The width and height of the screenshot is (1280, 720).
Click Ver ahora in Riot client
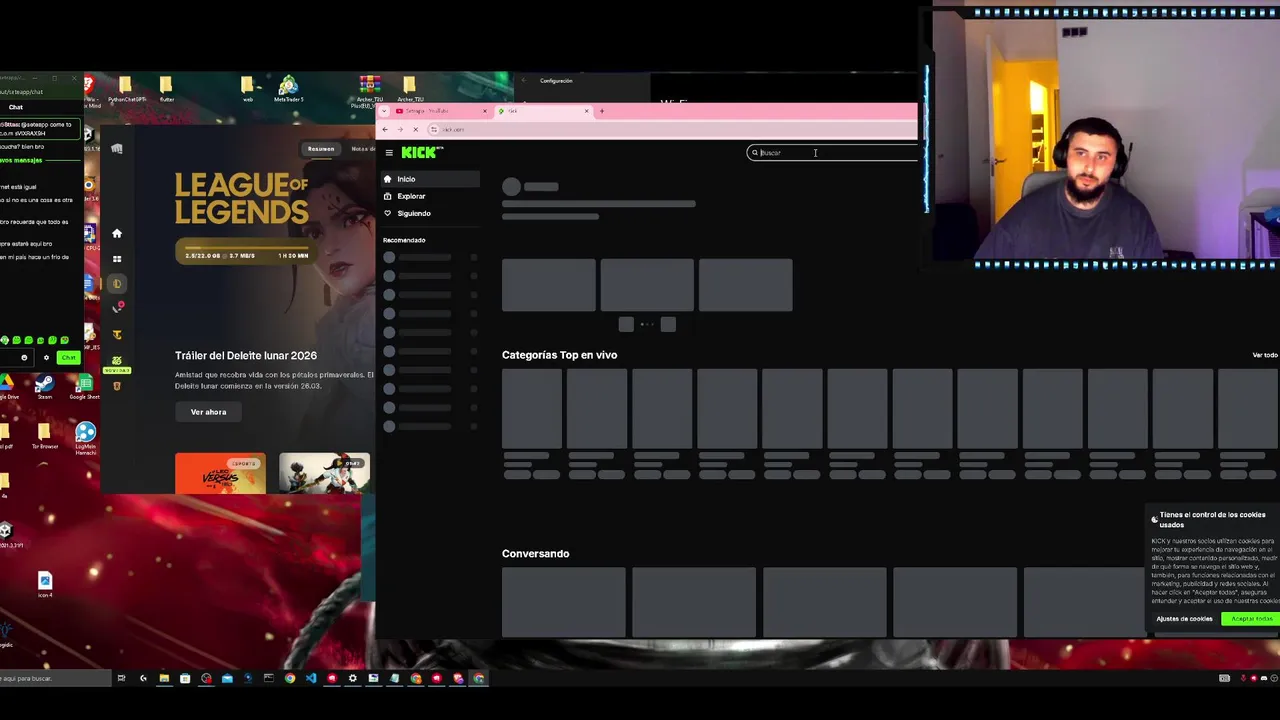[208, 412]
